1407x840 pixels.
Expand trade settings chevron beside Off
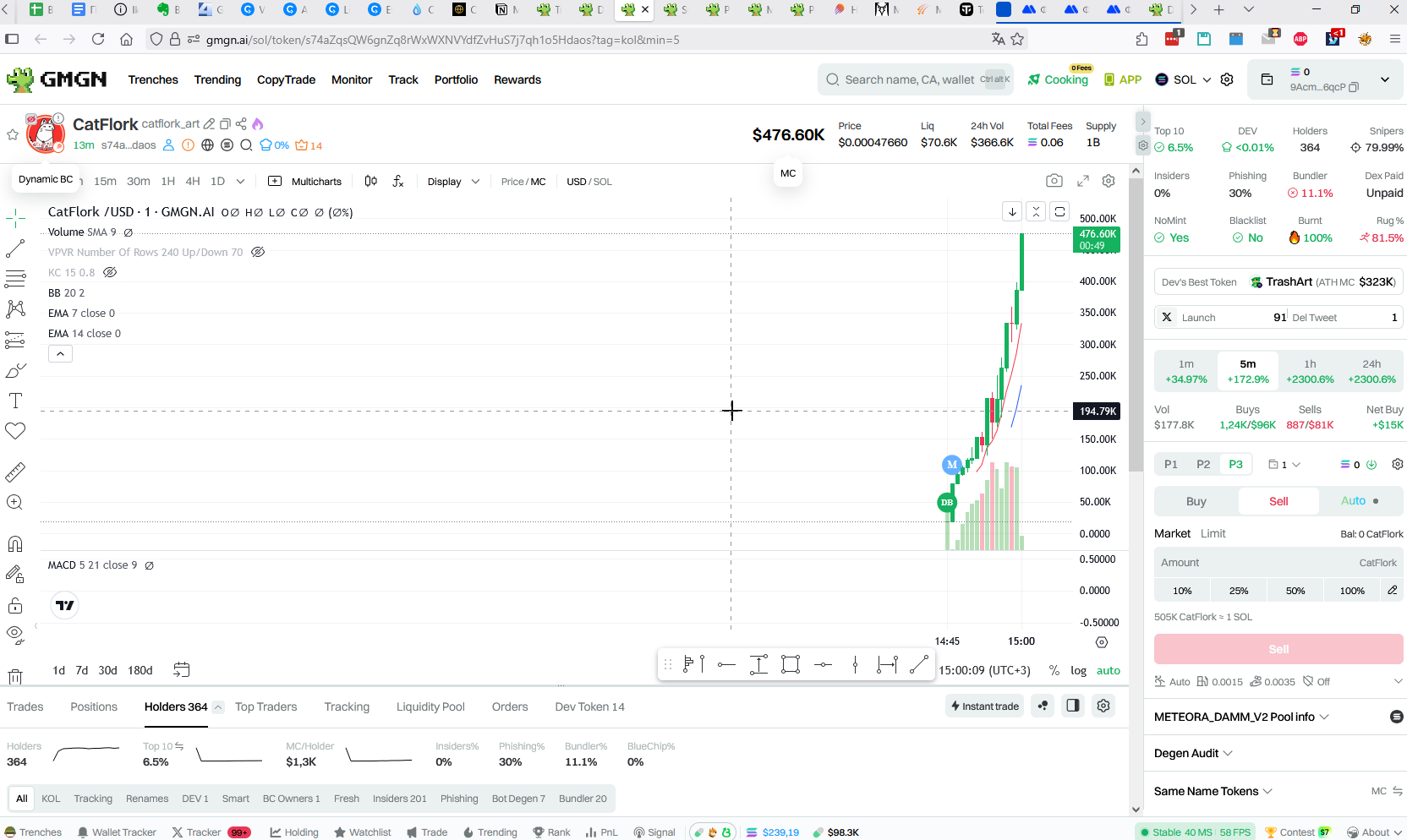[1398, 681]
